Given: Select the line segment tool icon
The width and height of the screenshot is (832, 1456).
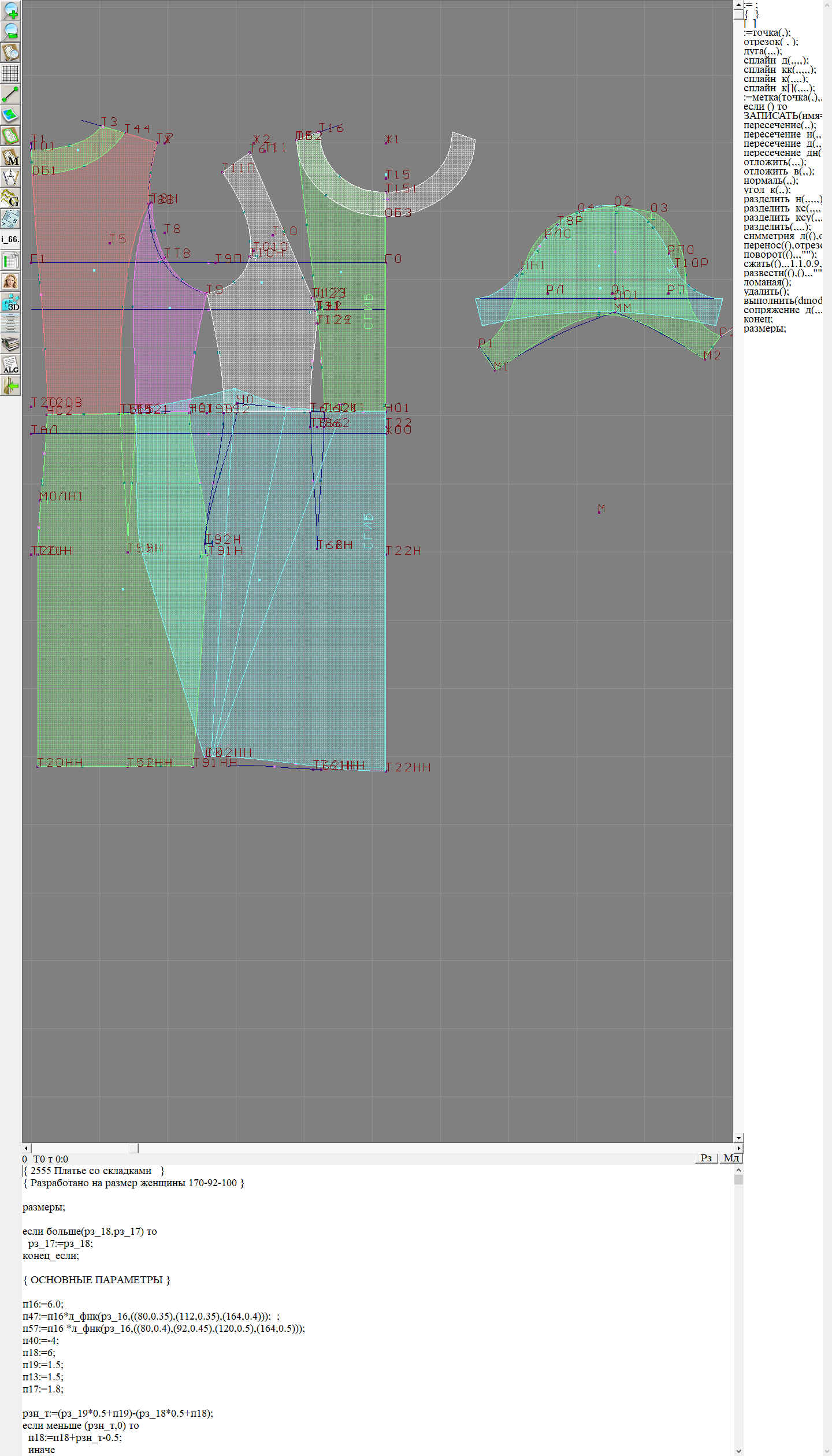Looking at the screenshot, I should (10, 94).
